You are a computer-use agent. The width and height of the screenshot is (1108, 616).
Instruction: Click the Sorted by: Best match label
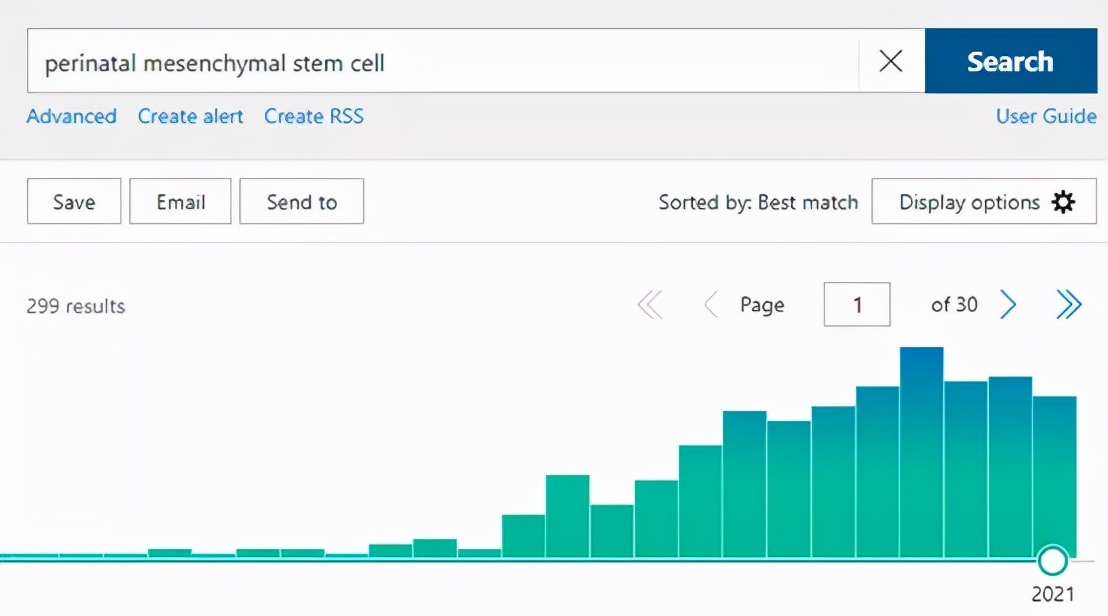[x=758, y=202]
